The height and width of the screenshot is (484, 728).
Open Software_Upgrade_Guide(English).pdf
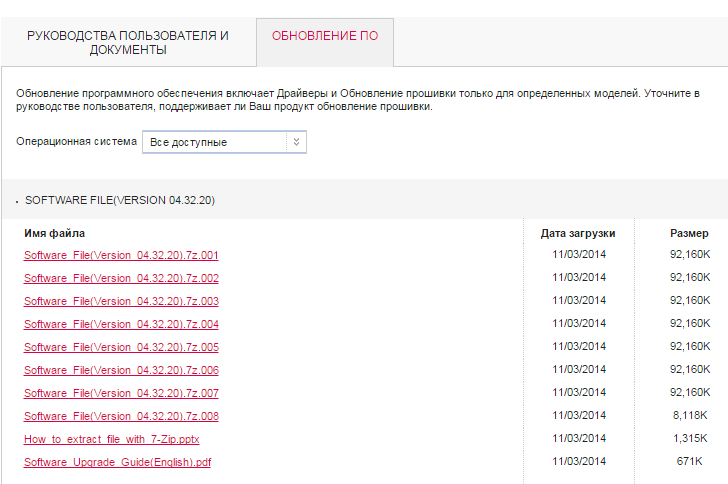point(117,462)
